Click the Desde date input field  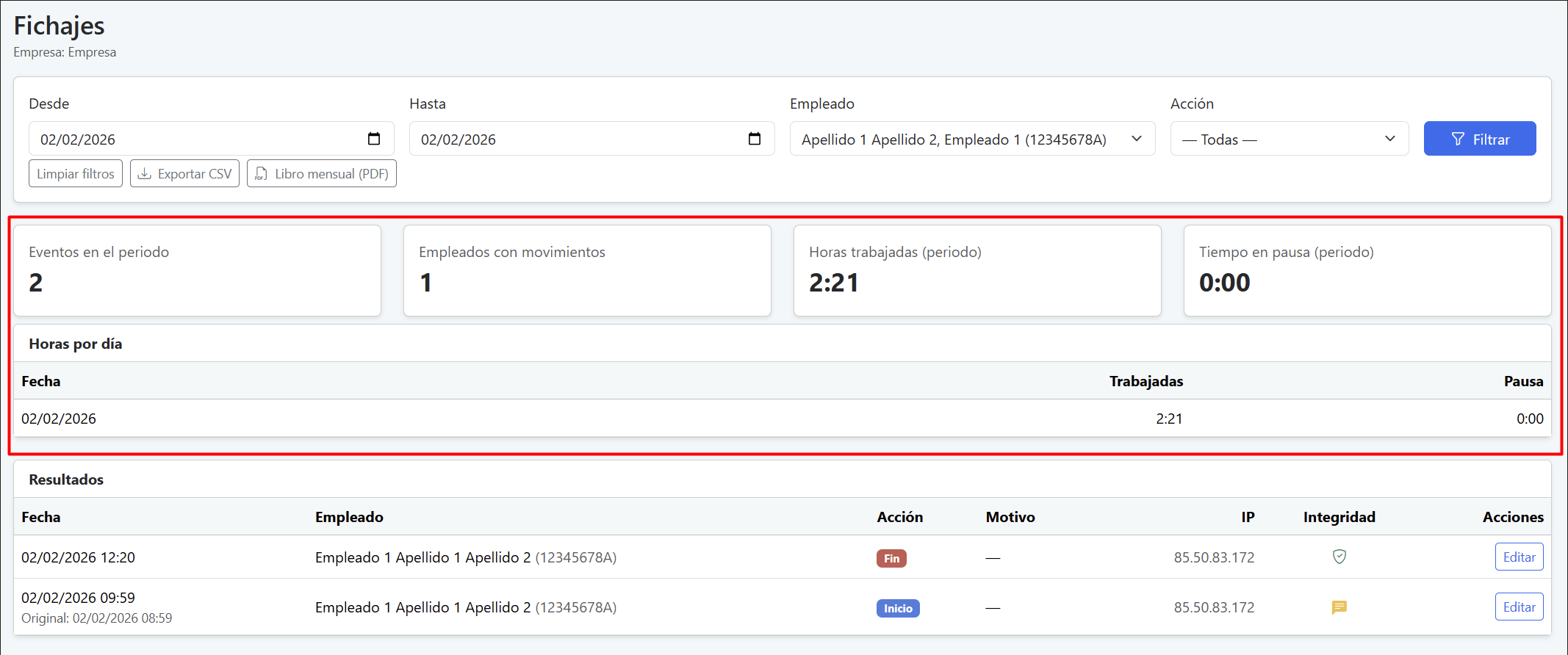tap(191, 139)
